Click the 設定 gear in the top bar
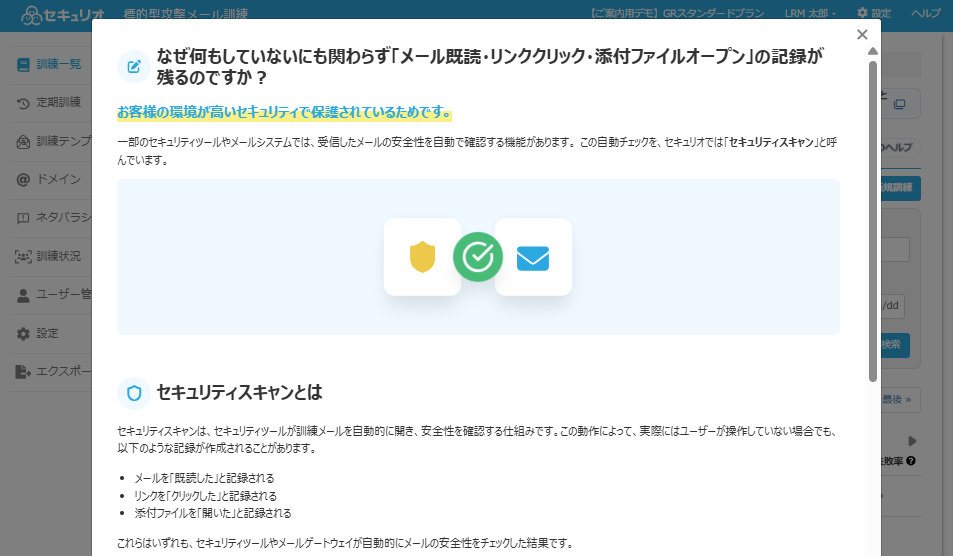Viewport: 953px width, 556px height. pos(873,13)
